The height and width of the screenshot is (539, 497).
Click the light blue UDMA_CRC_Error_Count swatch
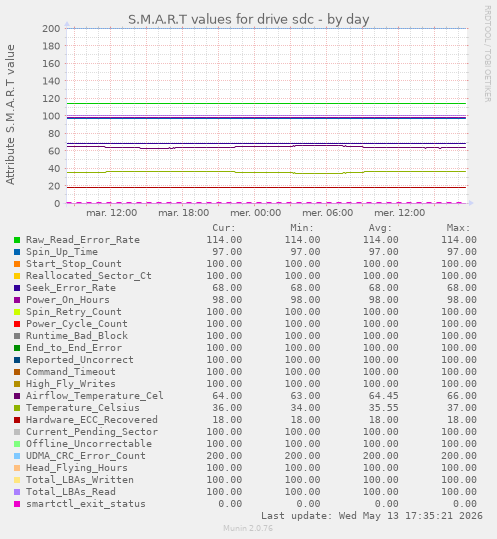pos(17,456)
